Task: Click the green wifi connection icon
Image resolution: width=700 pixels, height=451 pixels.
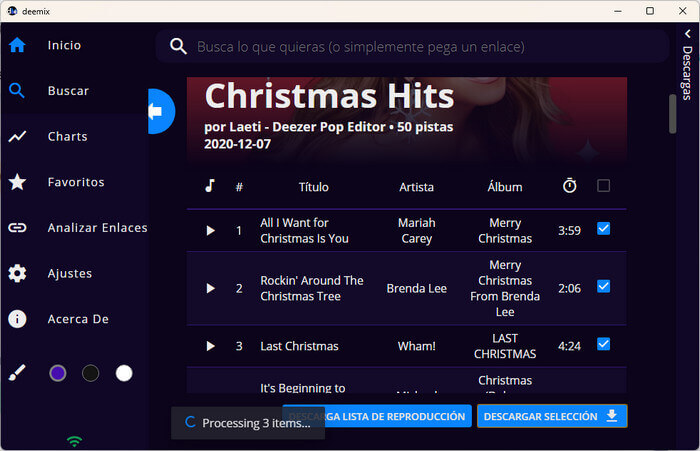Action: pyautogui.click(x=75, y=441)
